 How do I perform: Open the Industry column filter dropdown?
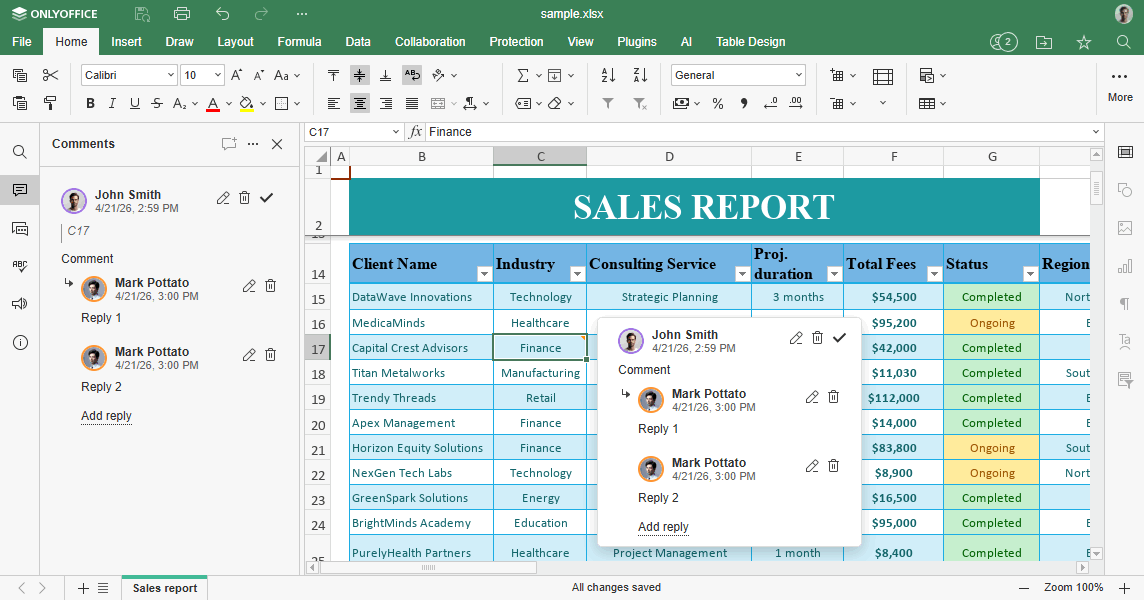click(x=576, y=274)
